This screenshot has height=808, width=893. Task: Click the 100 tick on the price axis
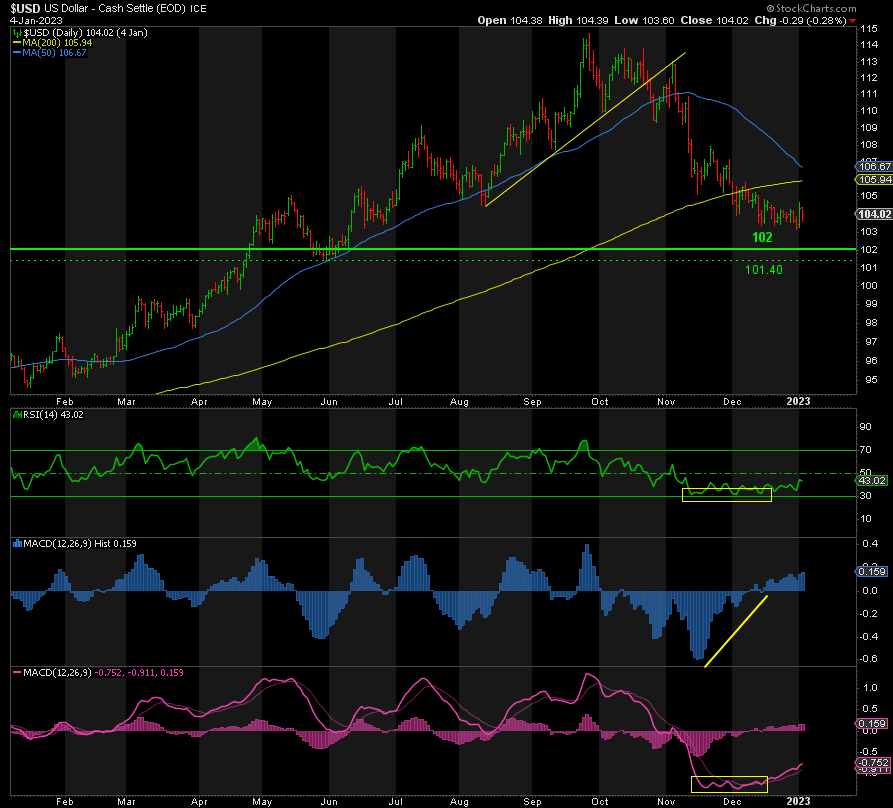(x=869, y=286)
